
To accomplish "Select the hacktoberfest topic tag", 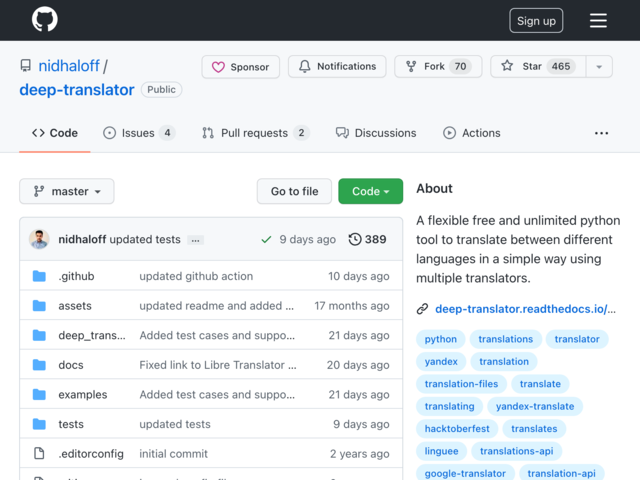I will click(457, 429).
